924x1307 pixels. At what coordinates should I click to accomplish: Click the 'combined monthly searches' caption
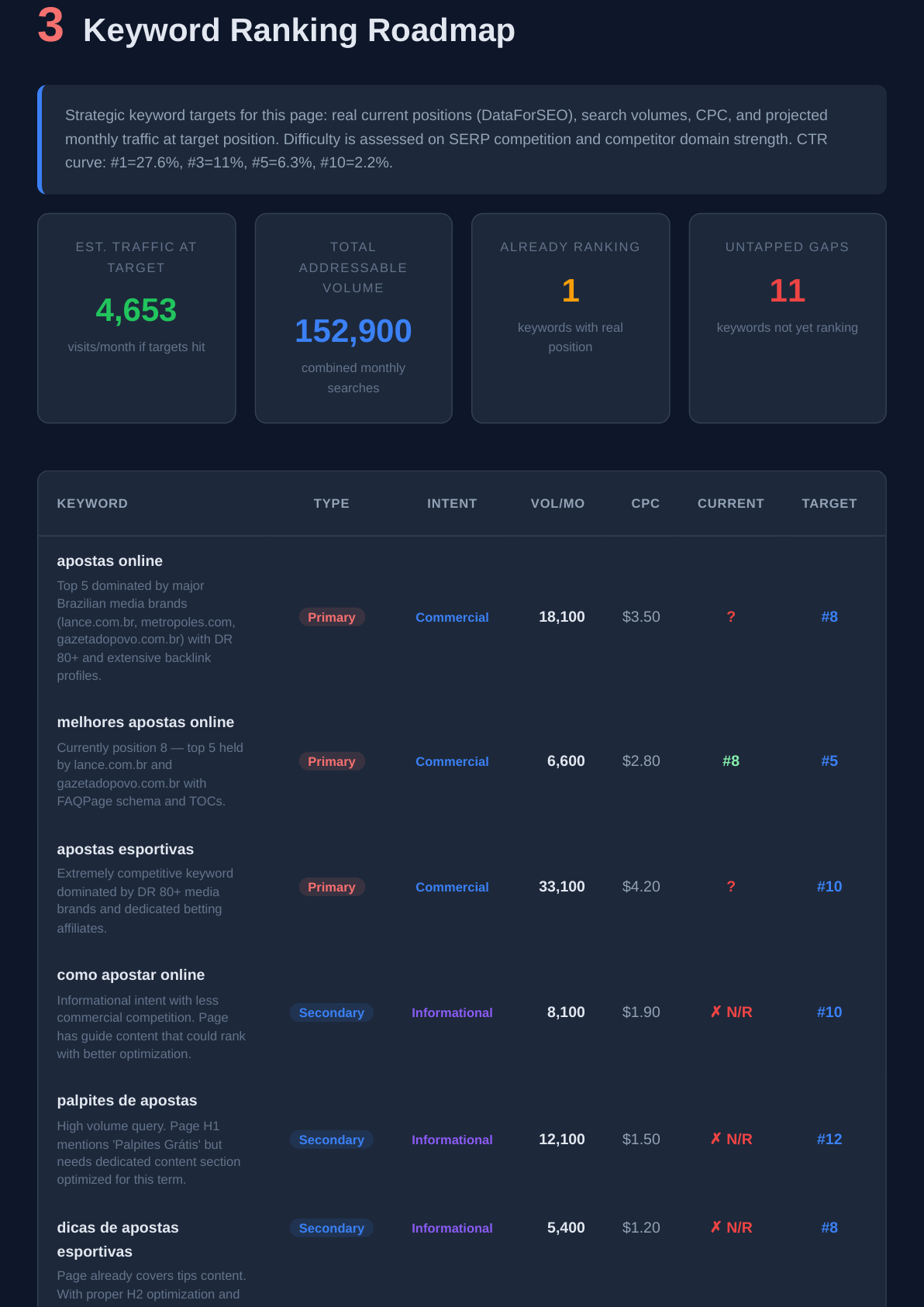(353, 378)
